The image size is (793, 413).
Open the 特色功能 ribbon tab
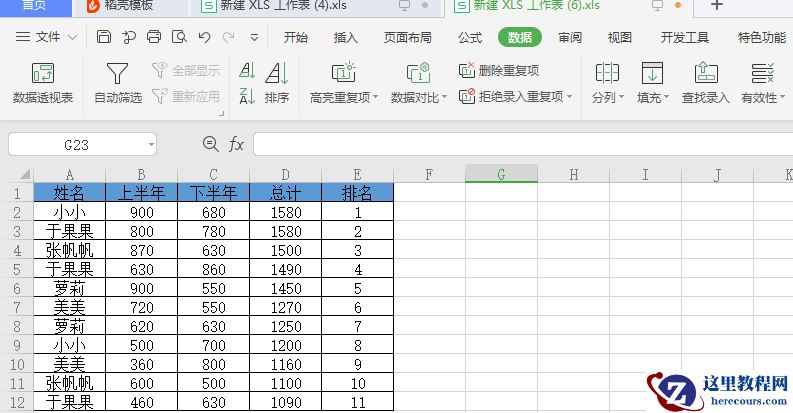click(762, 37)
